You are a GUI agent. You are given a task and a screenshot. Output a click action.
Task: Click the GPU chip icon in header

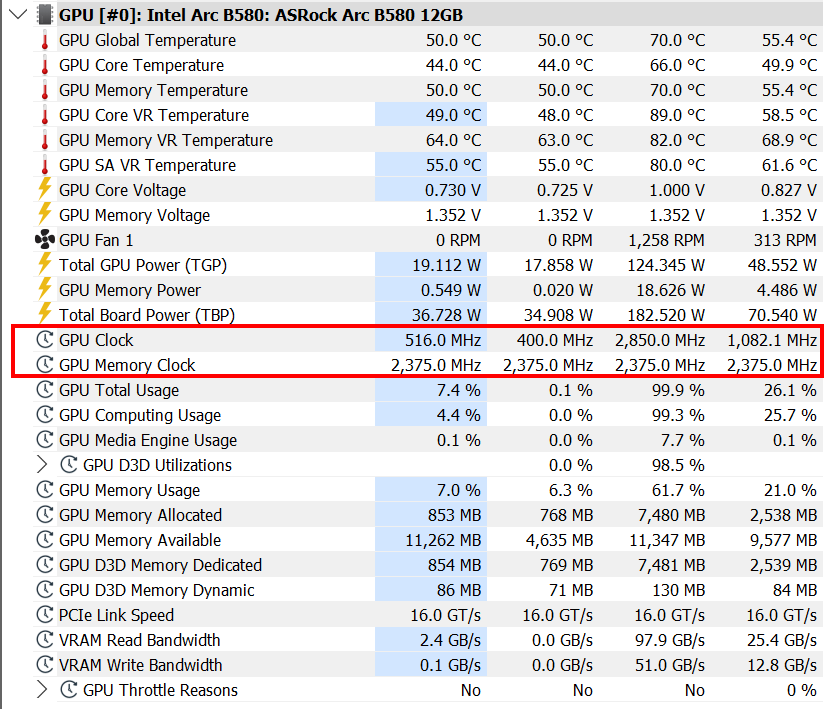pos(45,14)
